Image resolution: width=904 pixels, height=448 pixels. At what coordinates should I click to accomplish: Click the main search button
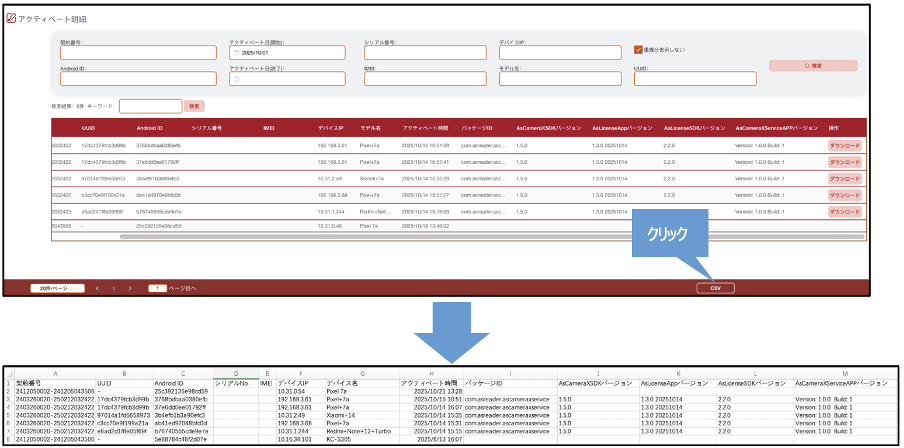coord(813,66)
